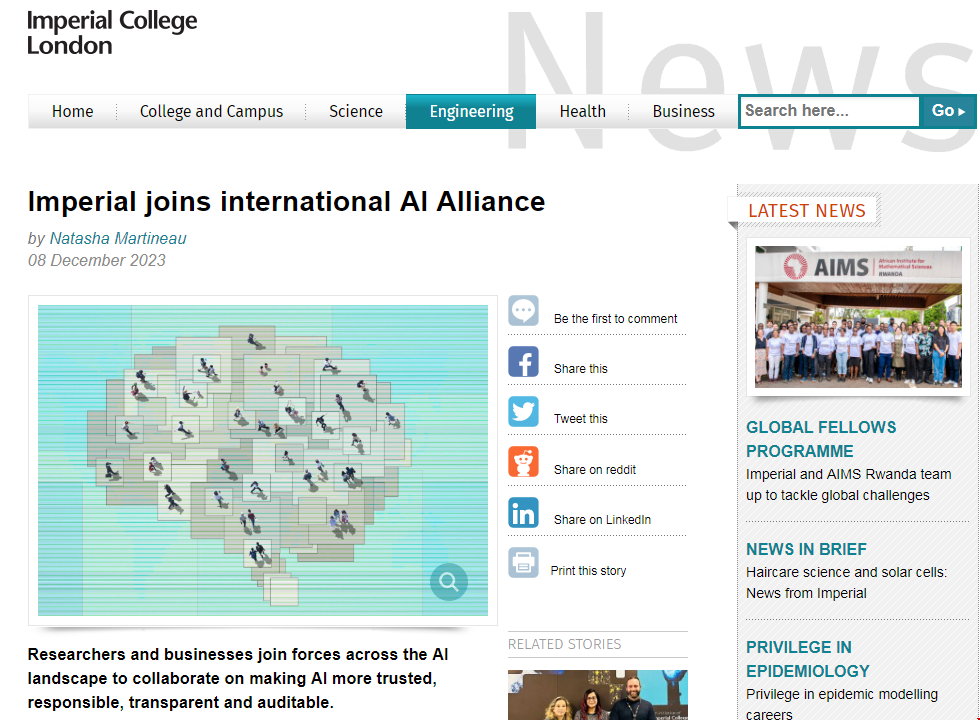
Task: Open the Global Fellows Programme story
Action: click(820, 439)
